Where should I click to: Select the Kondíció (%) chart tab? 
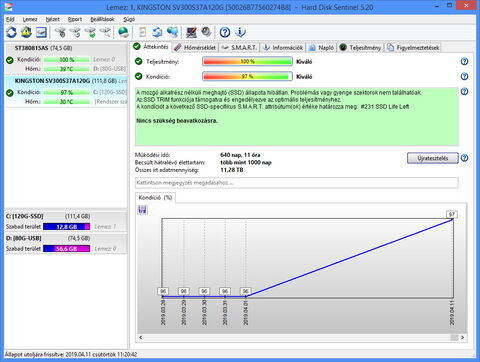point(155,198)
